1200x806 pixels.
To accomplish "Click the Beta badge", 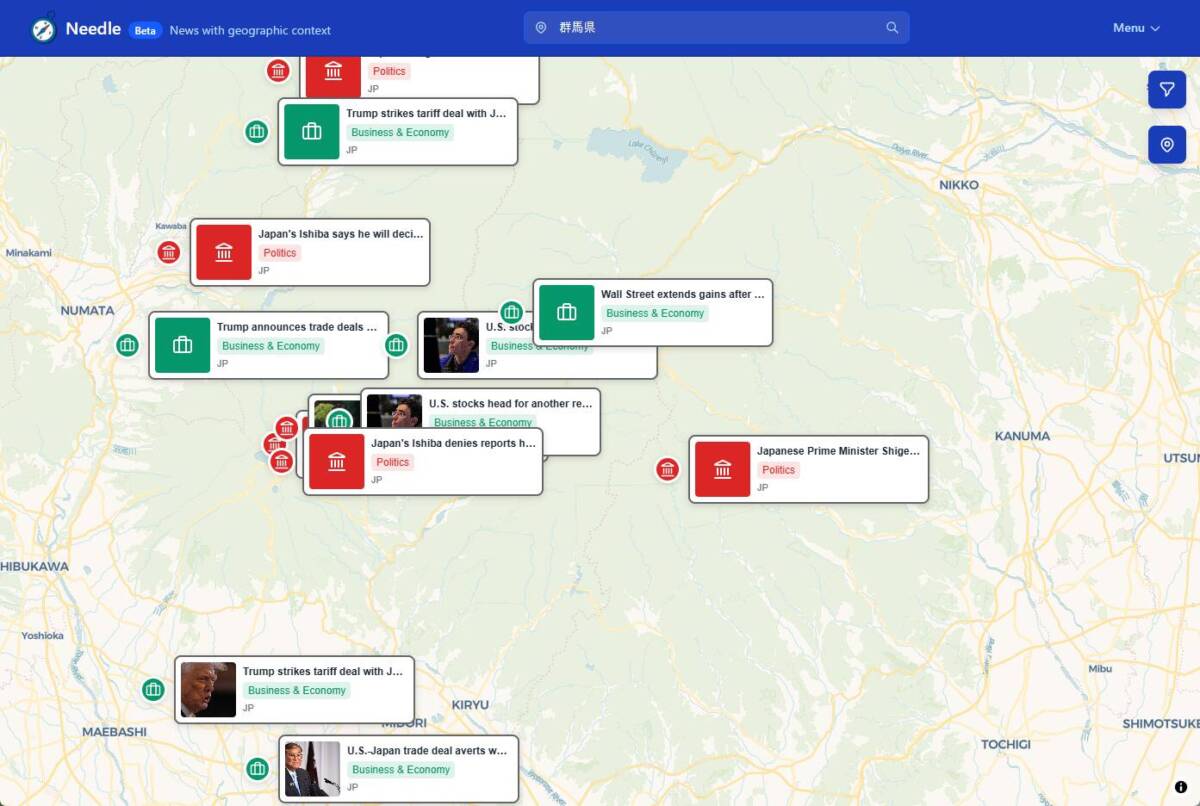I will point(145,30).
